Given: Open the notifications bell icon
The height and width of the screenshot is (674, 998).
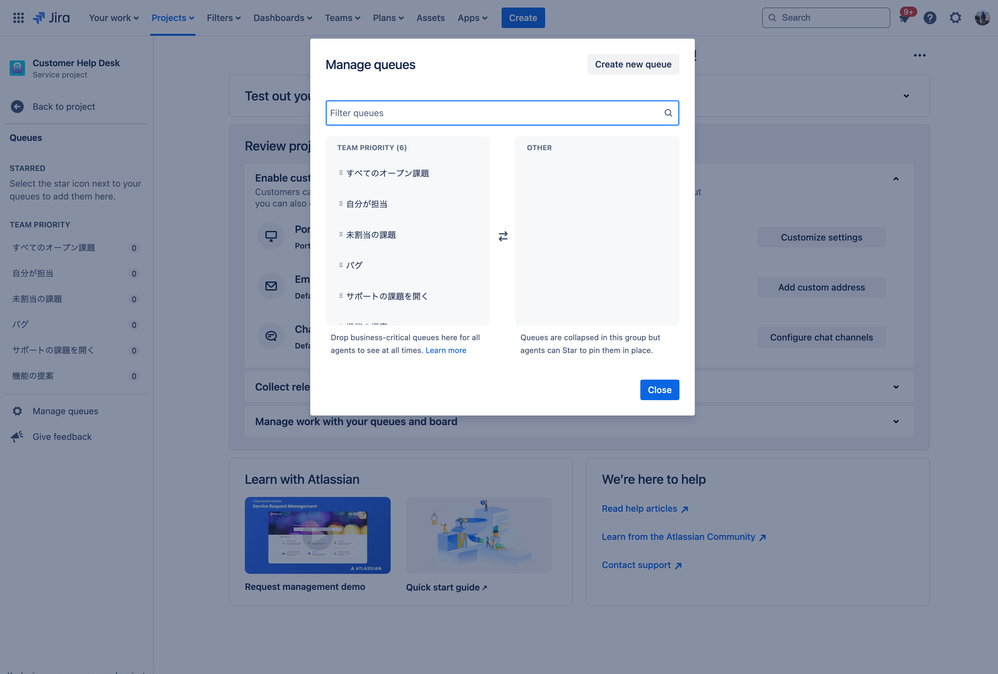Looking at the screenshot, I should 904,18.
